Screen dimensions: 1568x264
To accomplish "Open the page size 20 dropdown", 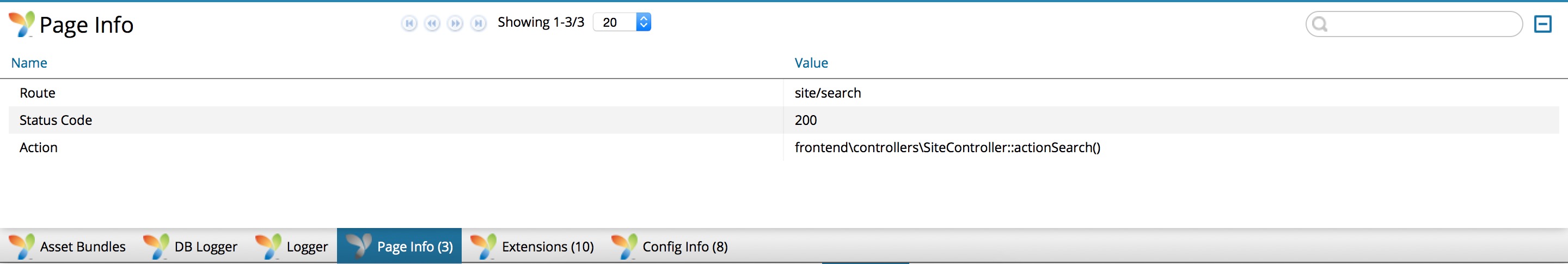I will click(x=621, y=22).
